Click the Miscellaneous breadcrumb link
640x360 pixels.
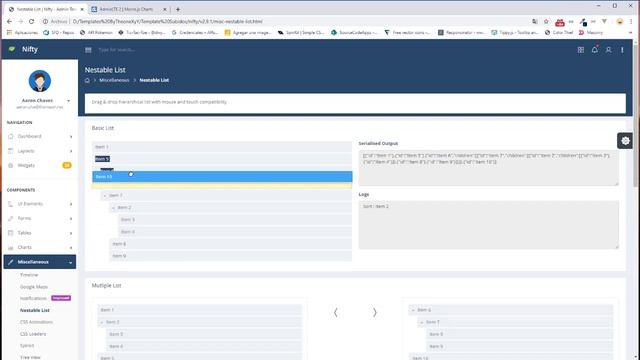coord(114,80)
